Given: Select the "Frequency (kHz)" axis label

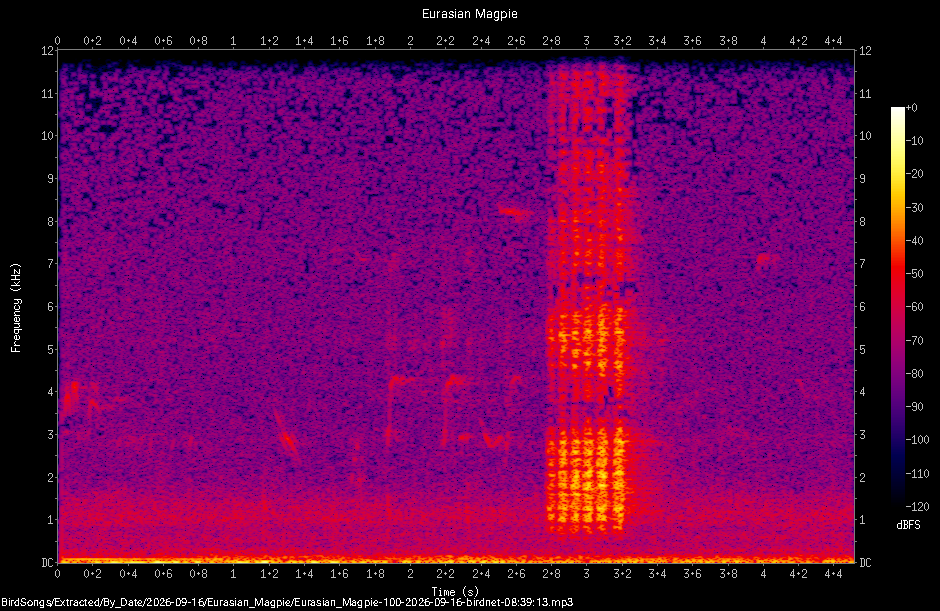Looking at the screenshot, I should [16, 308].
